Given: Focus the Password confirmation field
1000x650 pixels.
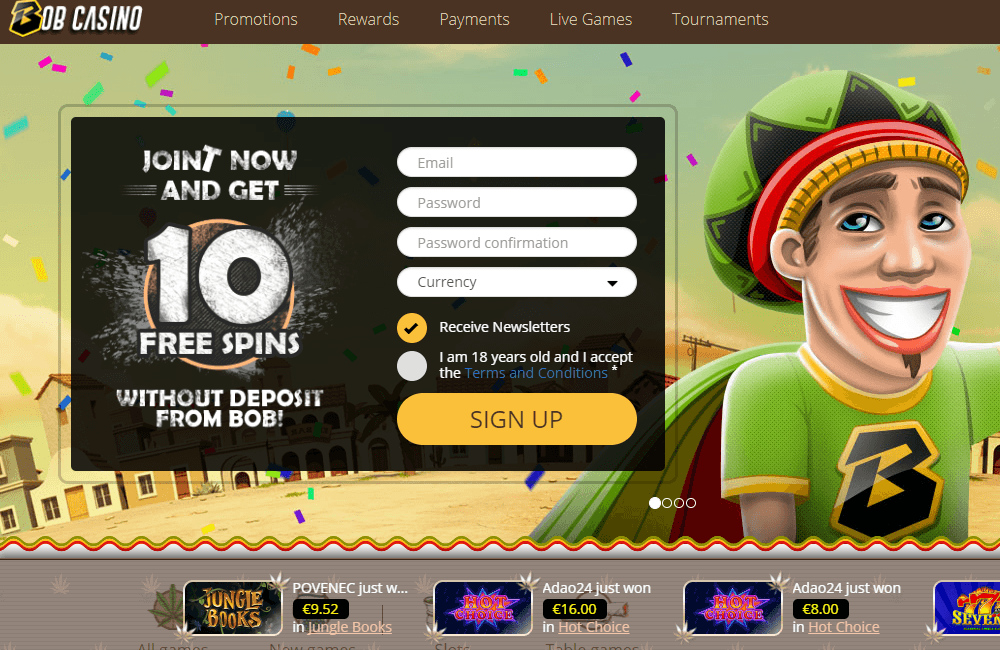Looking at the screenshot, I should pyautogui.click(x=517, y=242).
